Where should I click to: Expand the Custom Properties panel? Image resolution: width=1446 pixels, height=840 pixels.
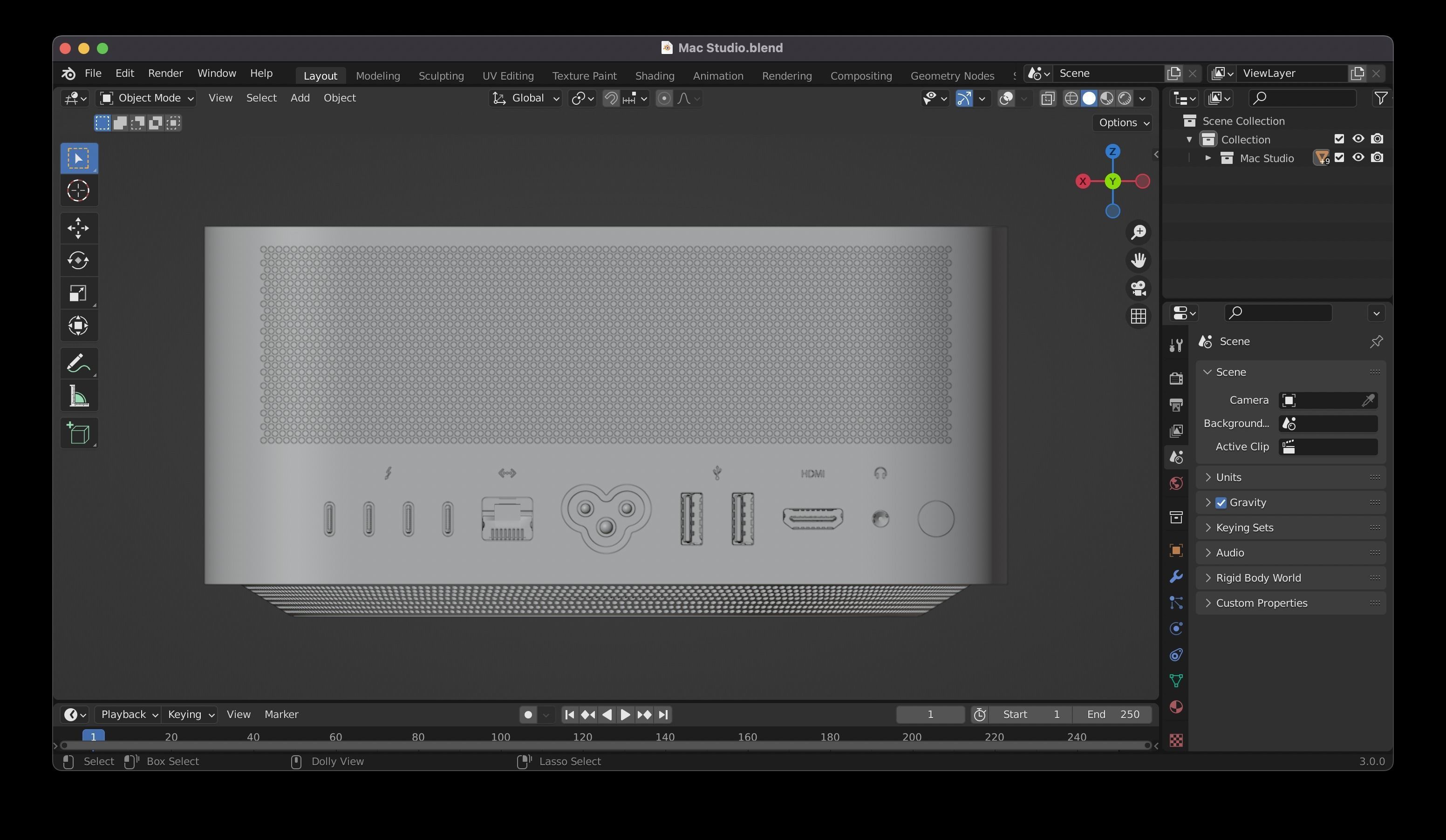point(1290,604)
